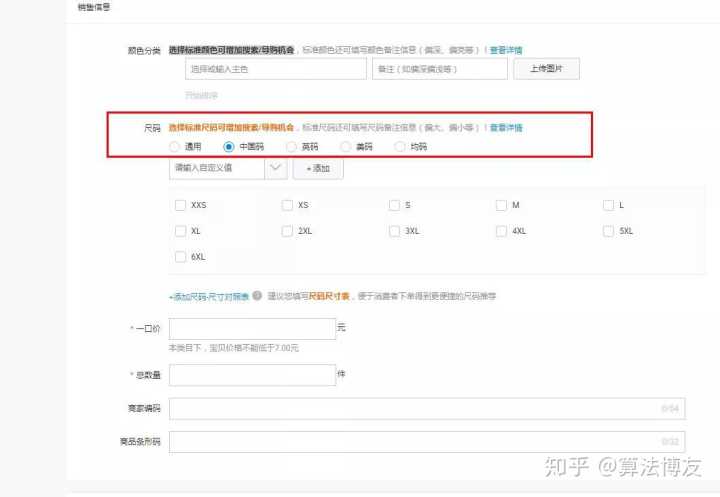The width and height of the screenshot is (720, 497).
Task: Click the 上传图片 button
Action: [x=546, y=69]
